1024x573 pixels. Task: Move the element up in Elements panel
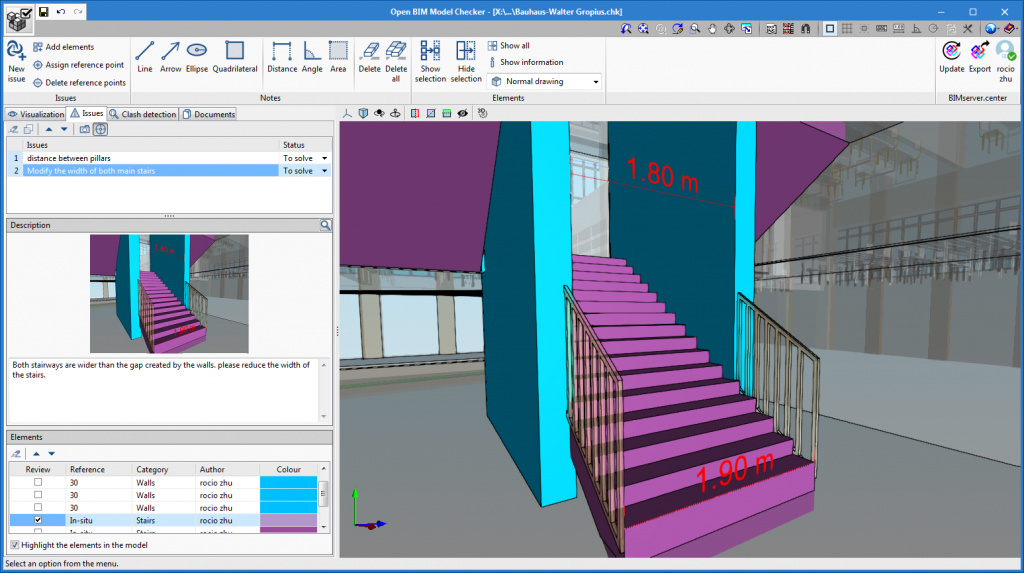click(x=36, y=453)
